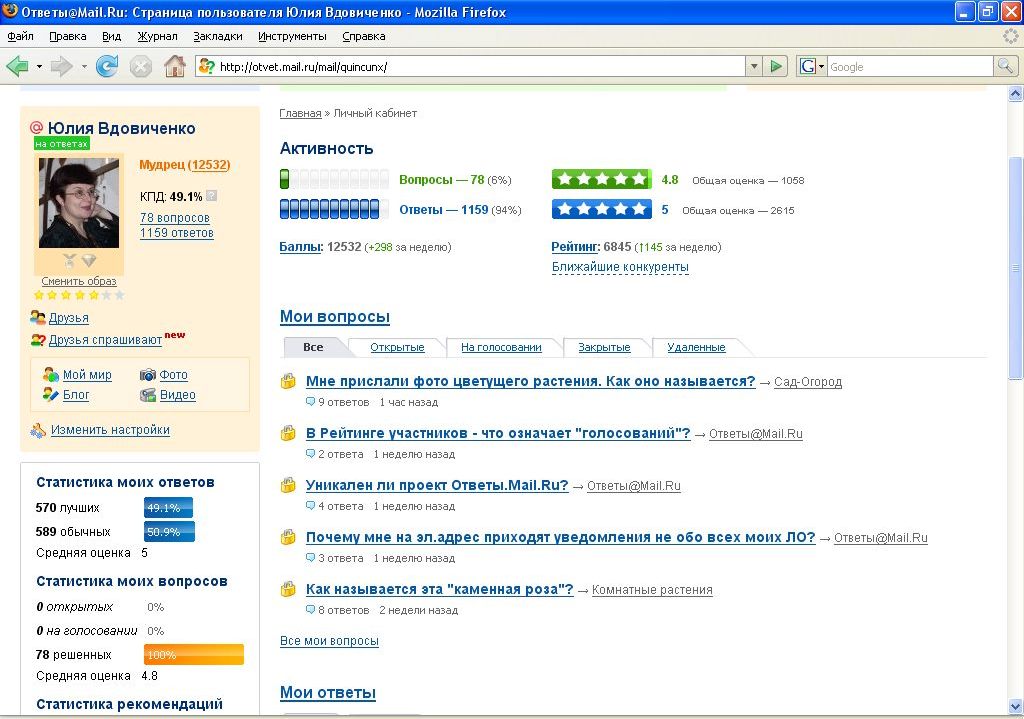Viewport: 1024px width, 719px height.
Task: Click the Друзья спрашивают question icon
Action: pos(38,340)
